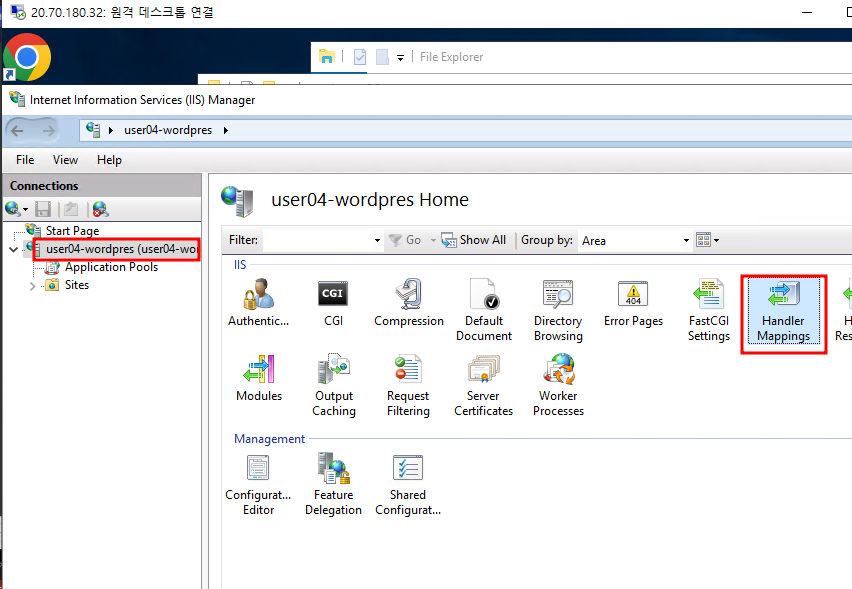Click the Connections toolbar connect globe icon
The height and width of the screenshot is (589, 852).
13,209
